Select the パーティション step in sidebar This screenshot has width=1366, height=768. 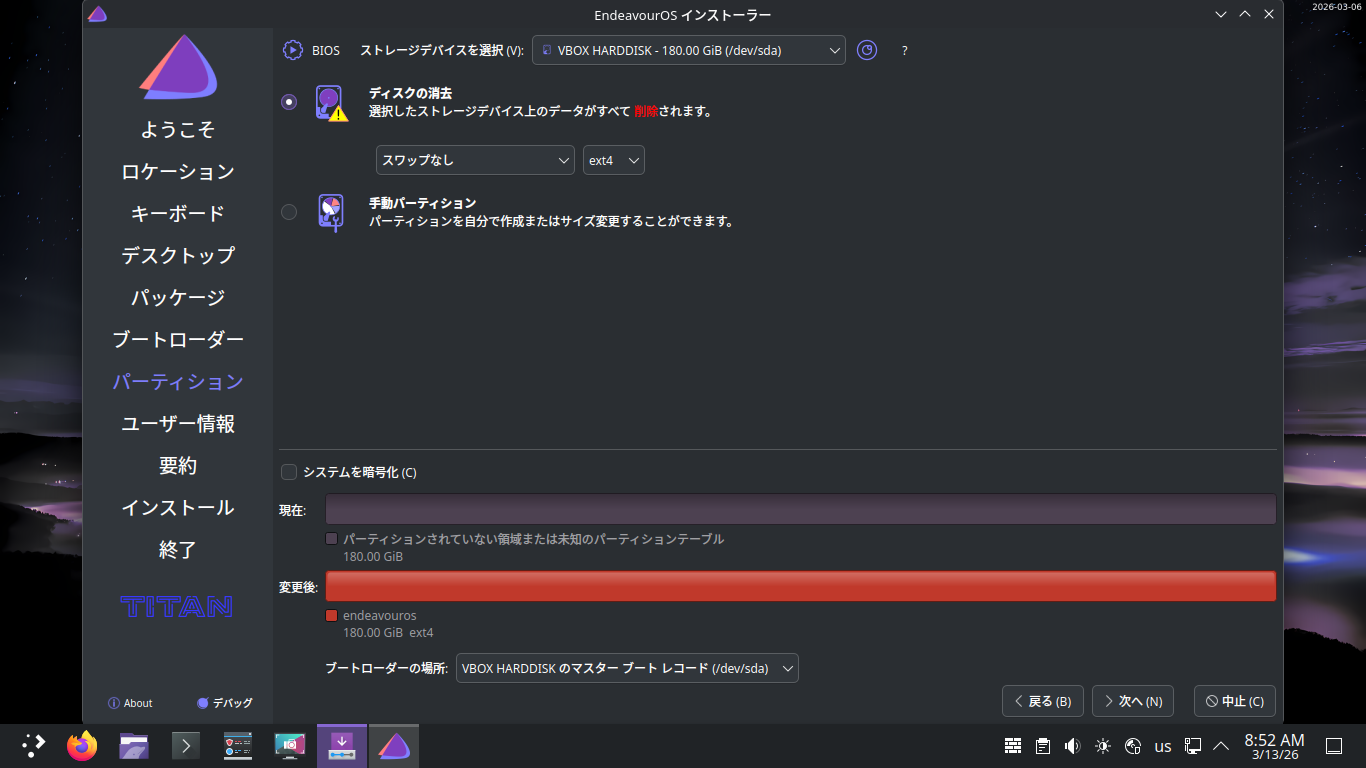(178, 382)
